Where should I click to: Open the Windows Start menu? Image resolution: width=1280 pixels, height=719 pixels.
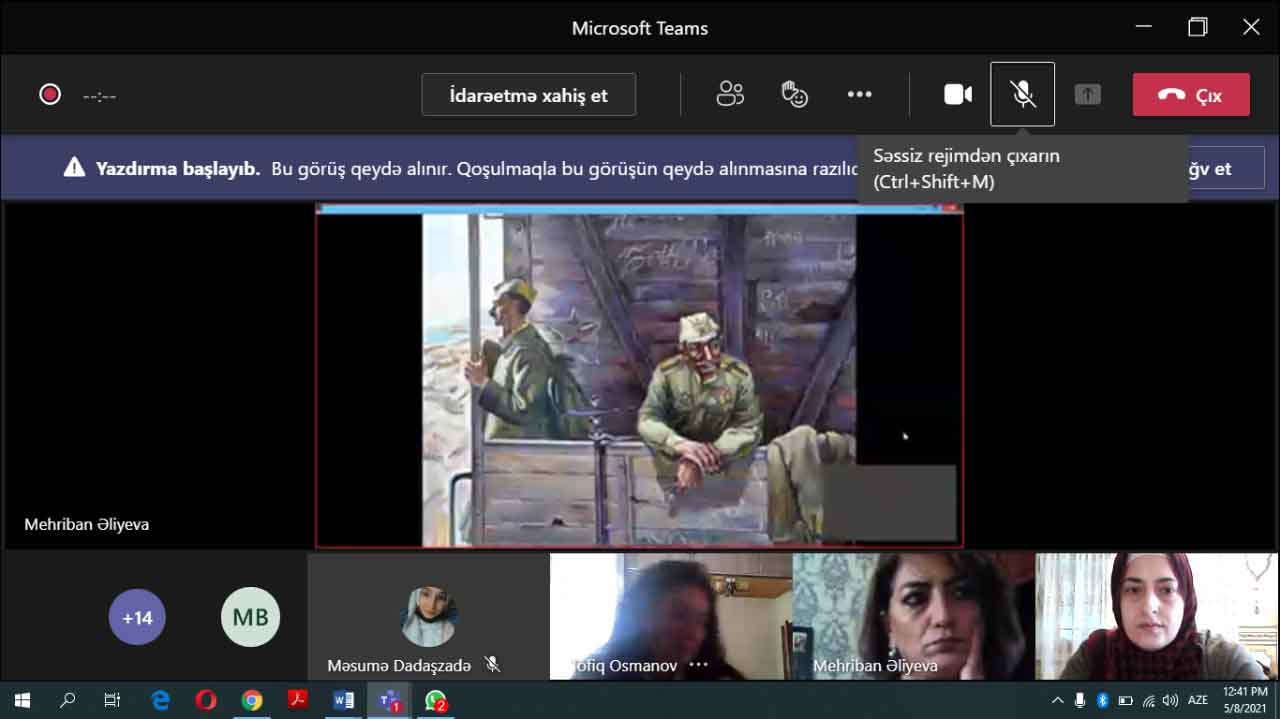point(22,701)
